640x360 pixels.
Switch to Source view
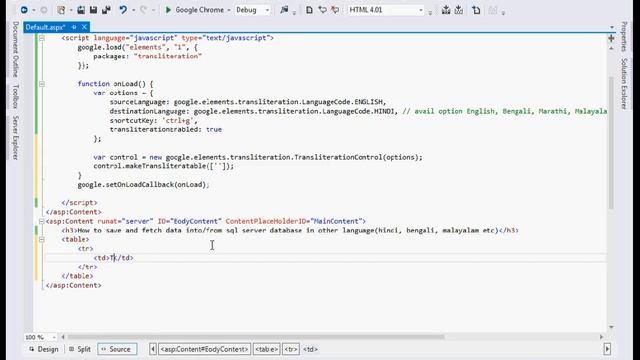(x=117, y=349)
